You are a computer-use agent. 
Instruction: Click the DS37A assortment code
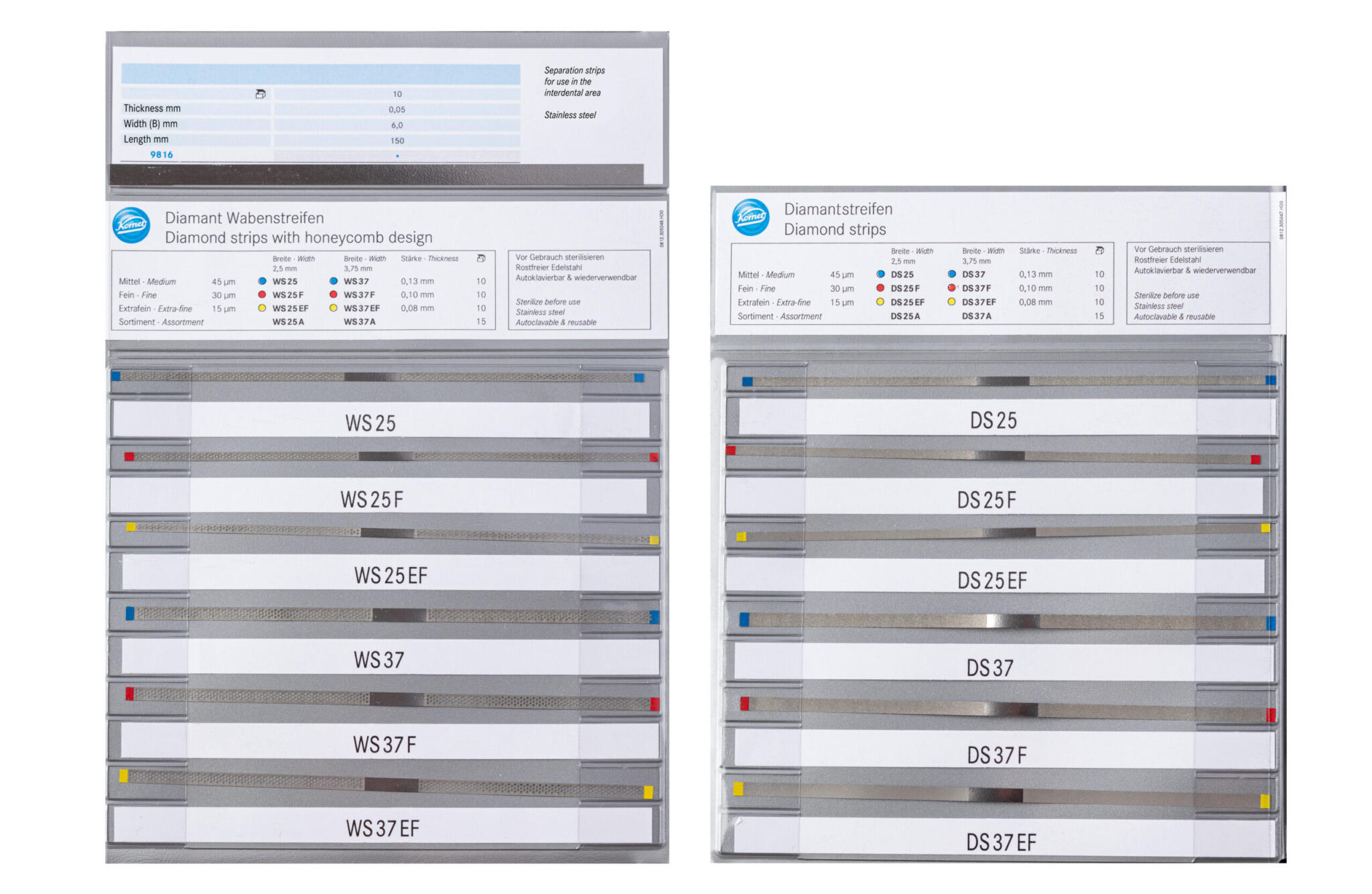coord(977,316)
